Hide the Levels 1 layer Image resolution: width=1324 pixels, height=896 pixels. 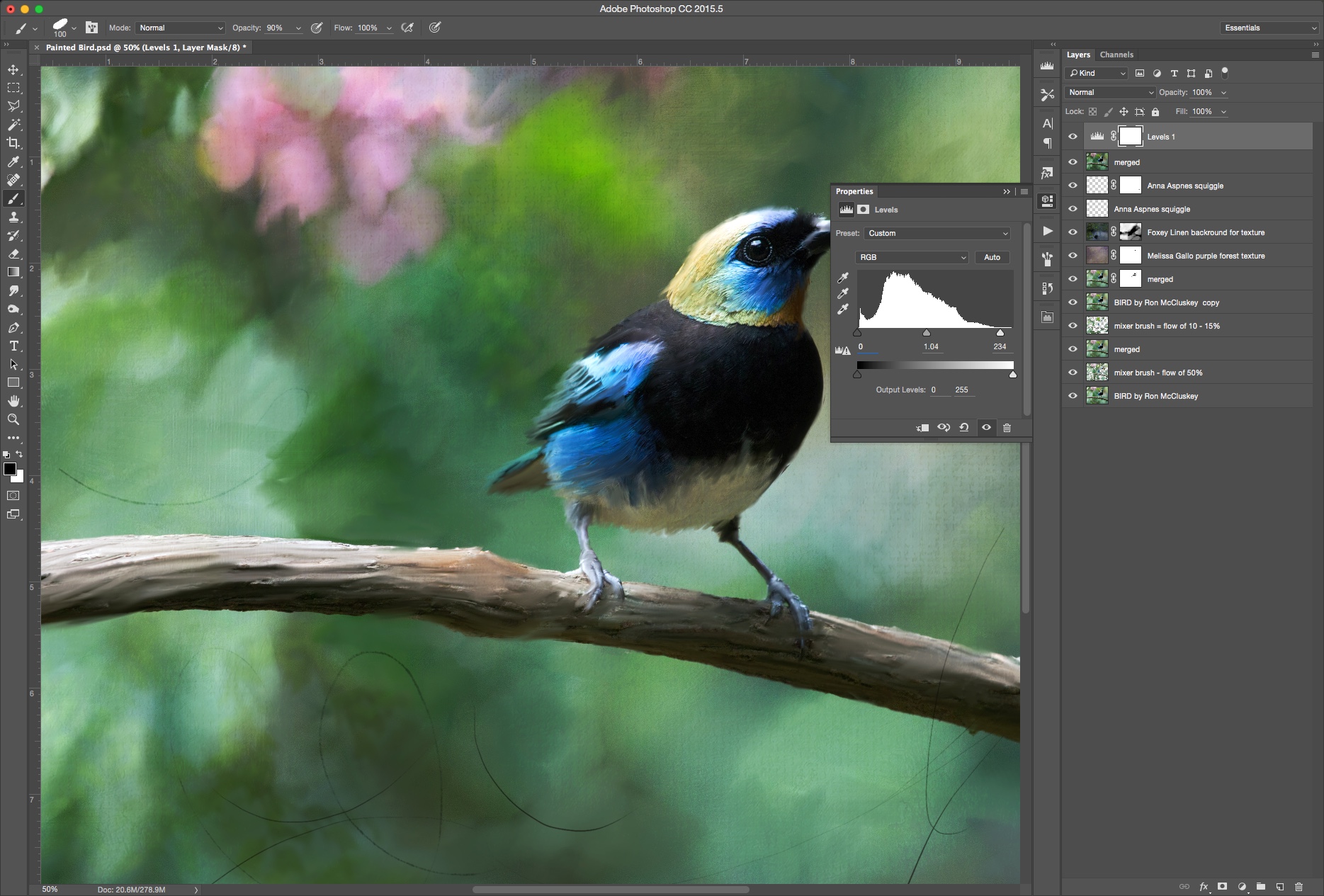(x=1073, y=137)
